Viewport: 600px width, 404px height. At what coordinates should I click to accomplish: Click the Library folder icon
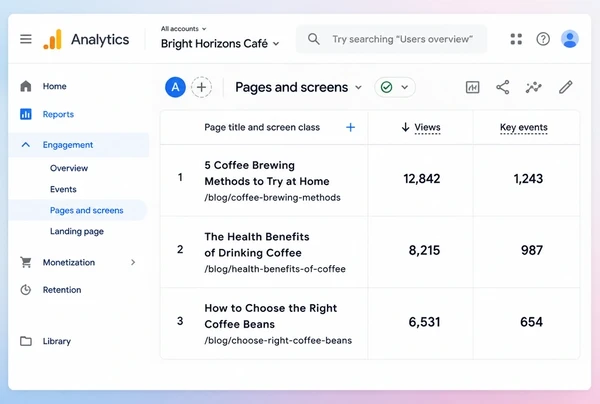point(26,341)
